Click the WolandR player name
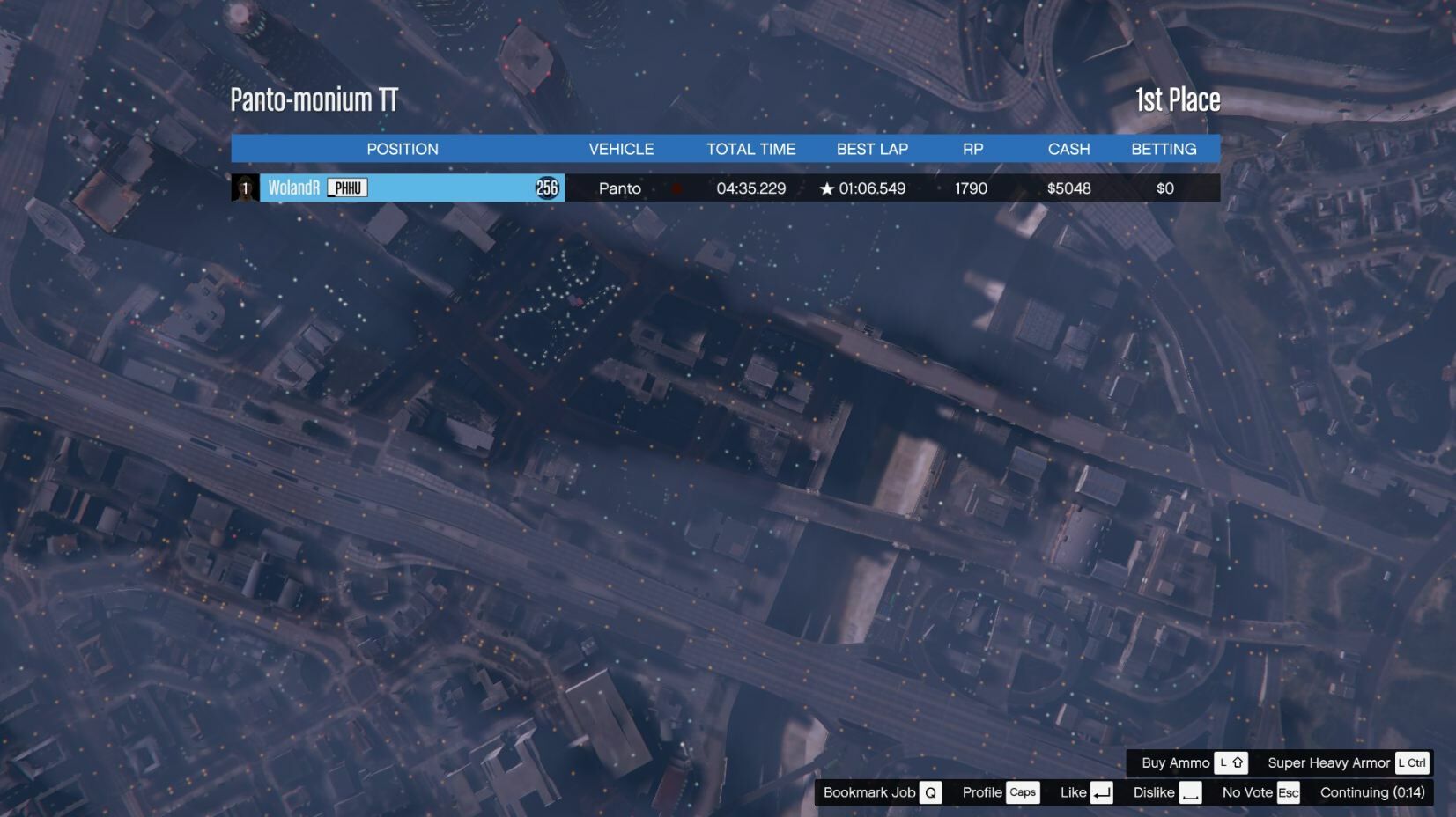The image size is (1456, 817). tap(294, 188)
